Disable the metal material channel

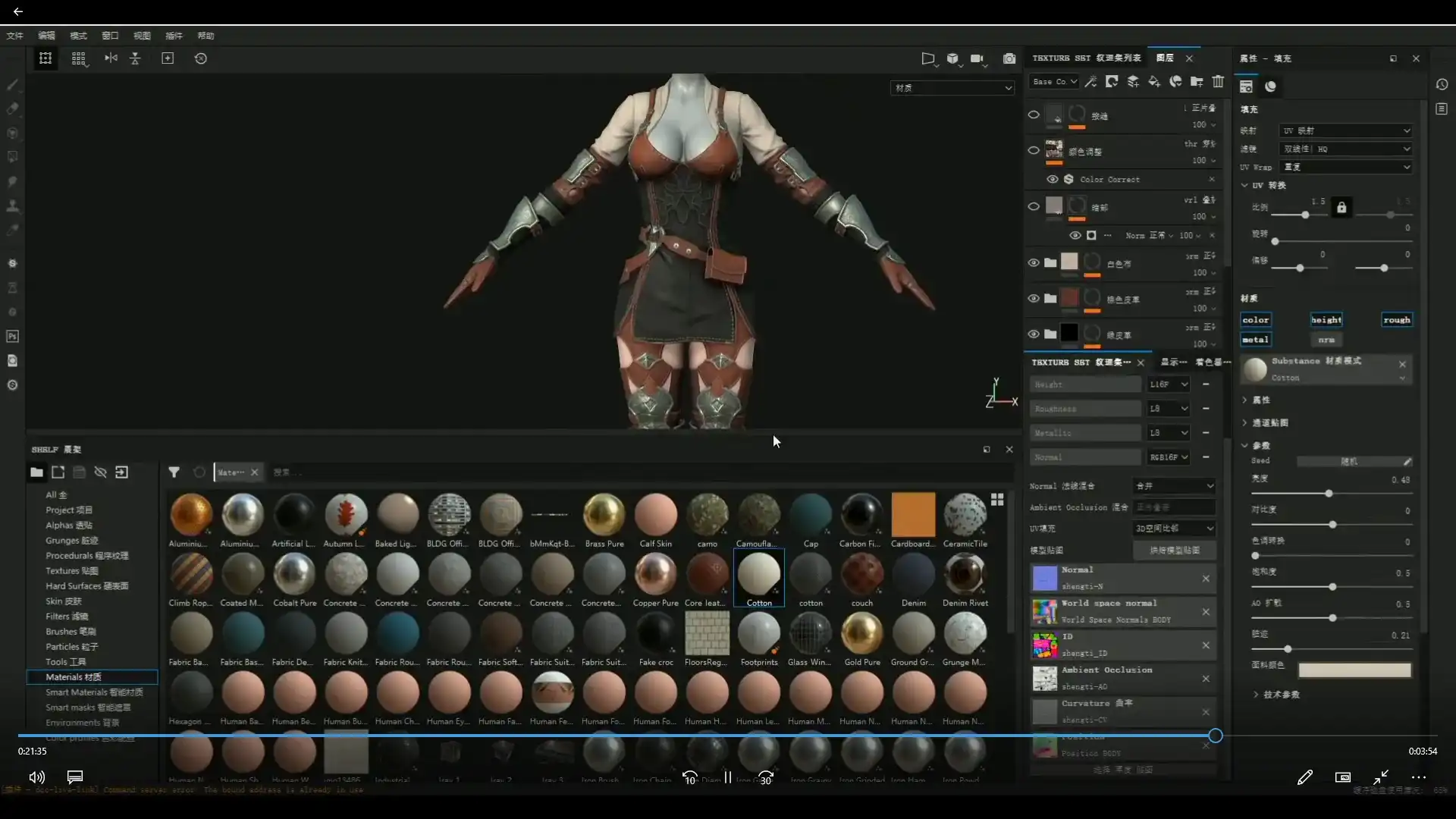click(1255, 340)
